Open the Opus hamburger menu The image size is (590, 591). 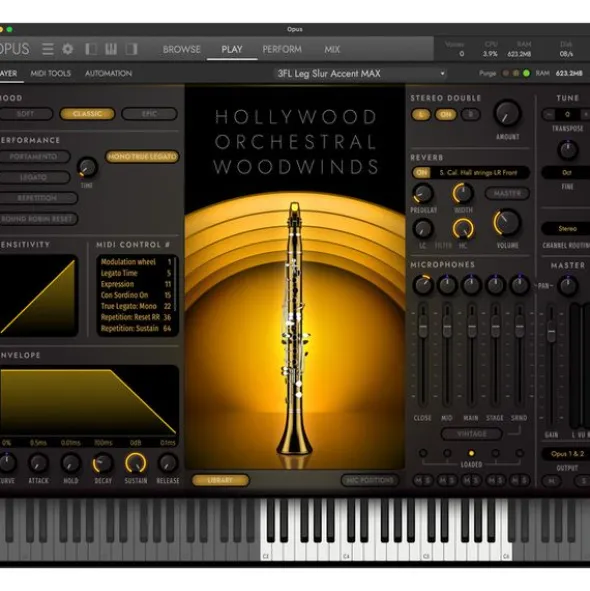(48, 49)
